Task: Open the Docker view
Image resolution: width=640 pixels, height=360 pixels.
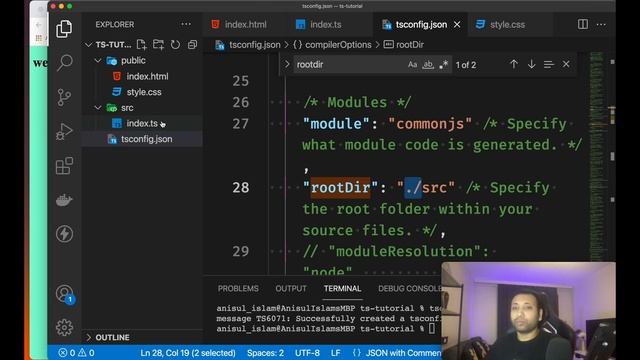Action: [64, 200]
